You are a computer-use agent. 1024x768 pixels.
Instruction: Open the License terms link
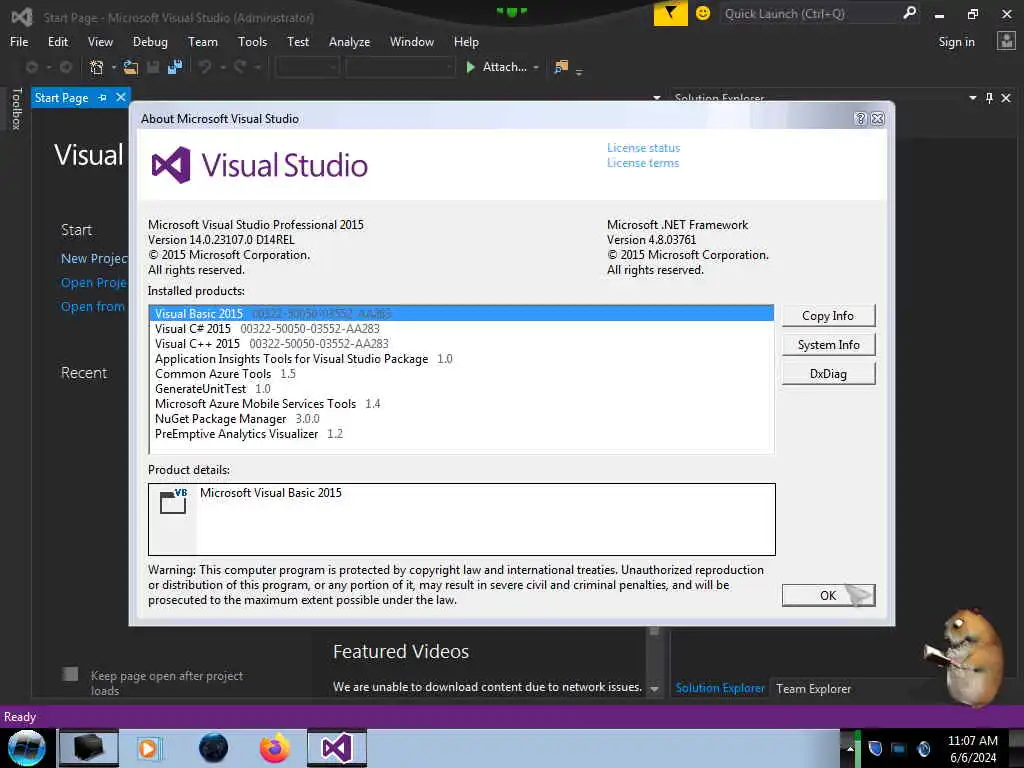pyautogui.click(x=643, y=163)
